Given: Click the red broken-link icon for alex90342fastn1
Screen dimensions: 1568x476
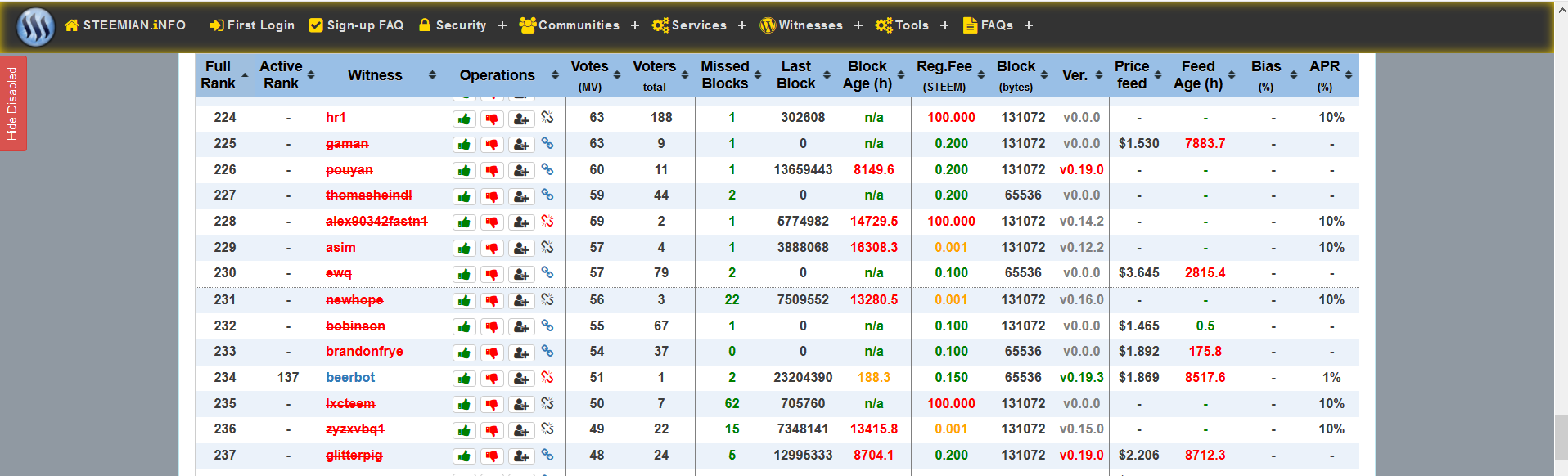Looking at the screenshot, I should [x=547, y=221].
